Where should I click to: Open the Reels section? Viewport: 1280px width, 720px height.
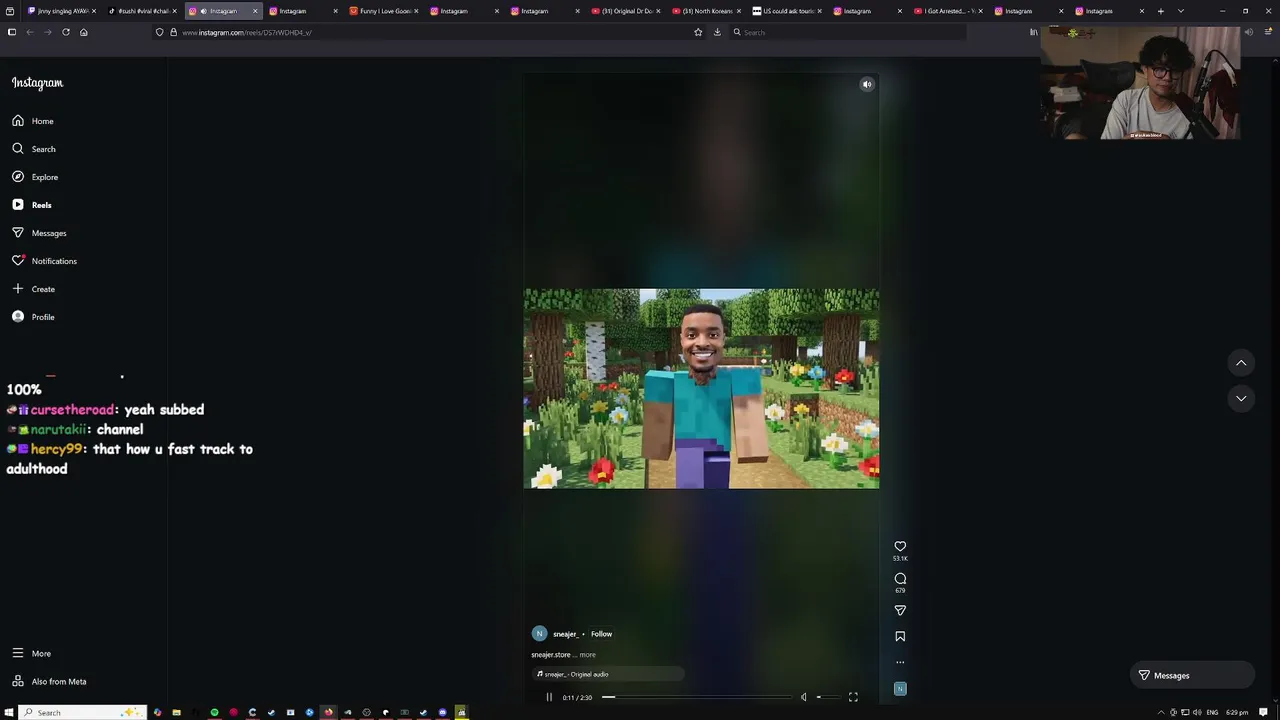[31, 205]
